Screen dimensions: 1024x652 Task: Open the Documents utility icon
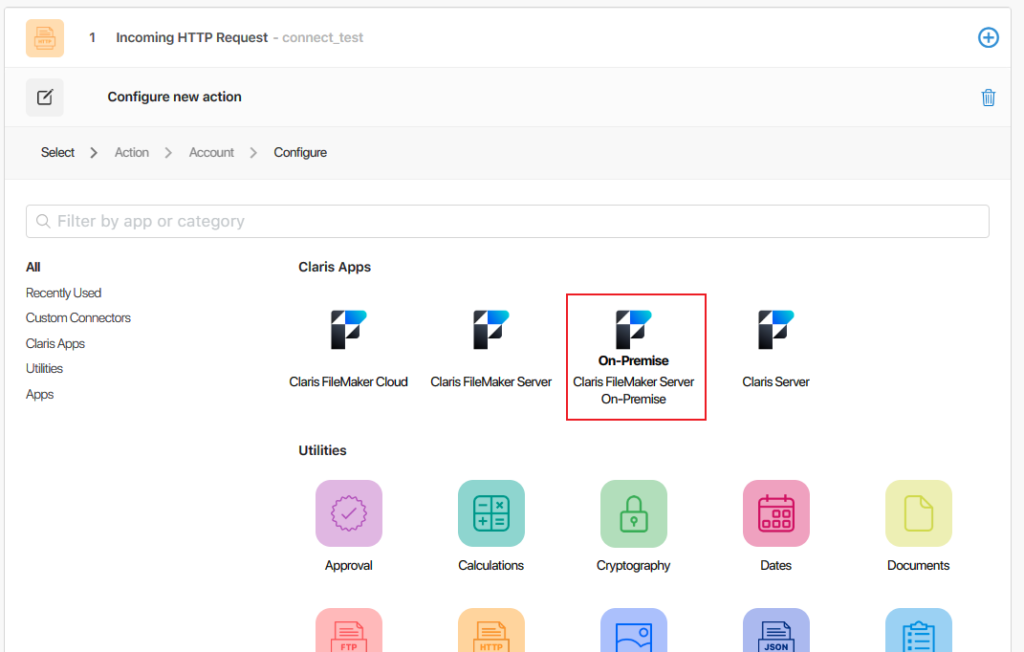coord(918,513)
